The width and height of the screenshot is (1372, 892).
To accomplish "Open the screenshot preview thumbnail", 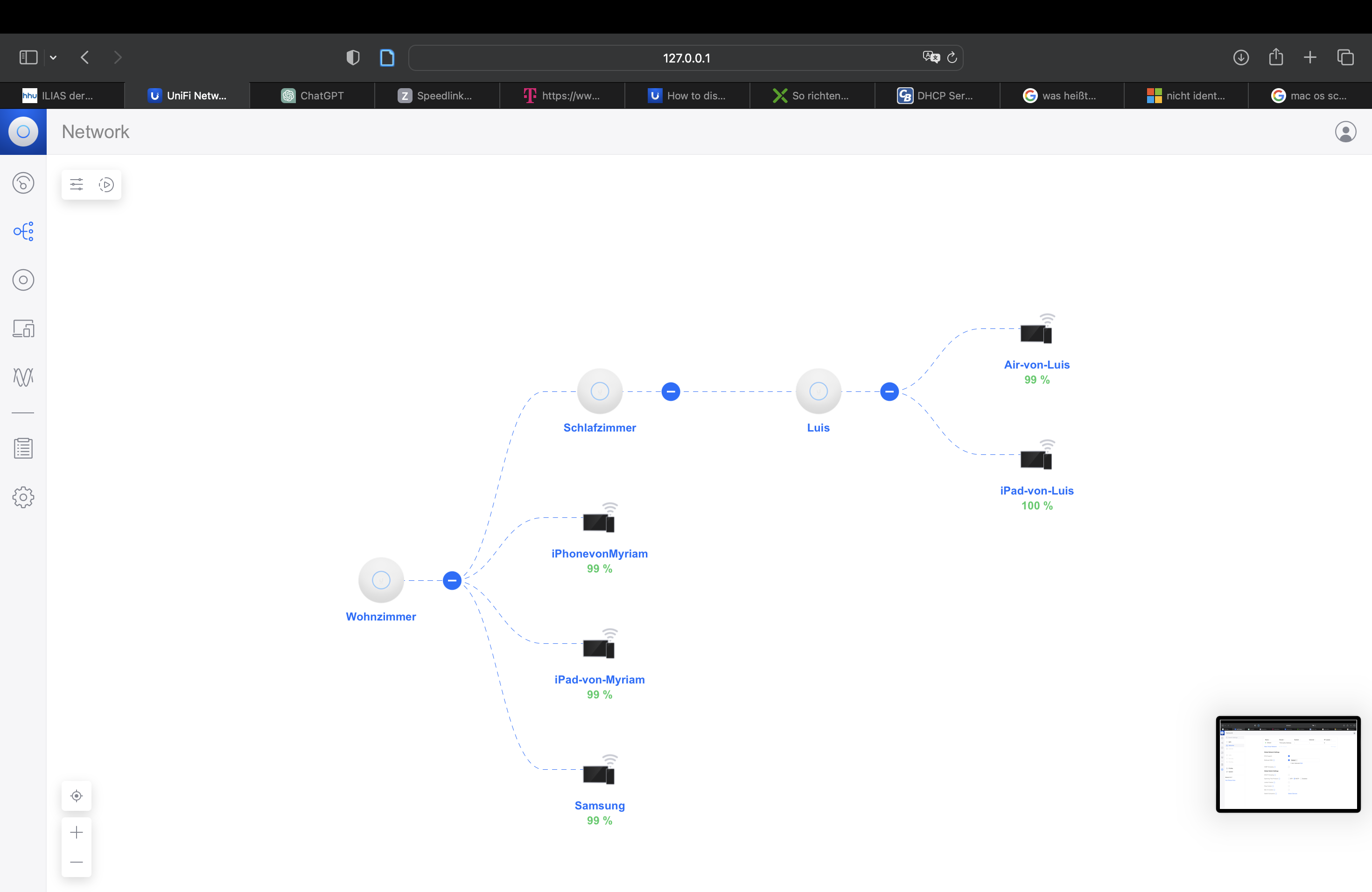I will pos(1288,764).
